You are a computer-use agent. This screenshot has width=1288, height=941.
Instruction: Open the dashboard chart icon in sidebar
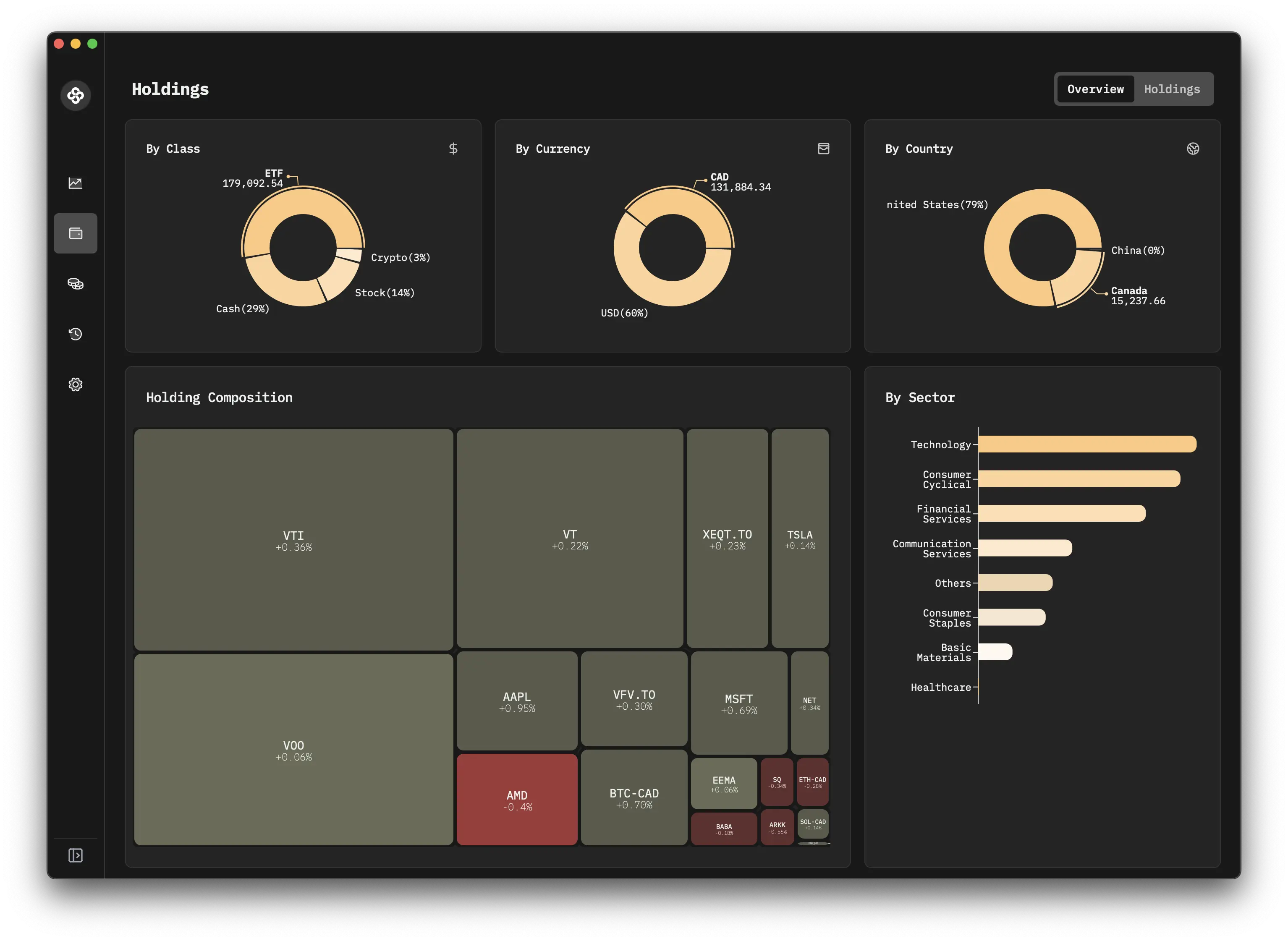tap(75, 183)
